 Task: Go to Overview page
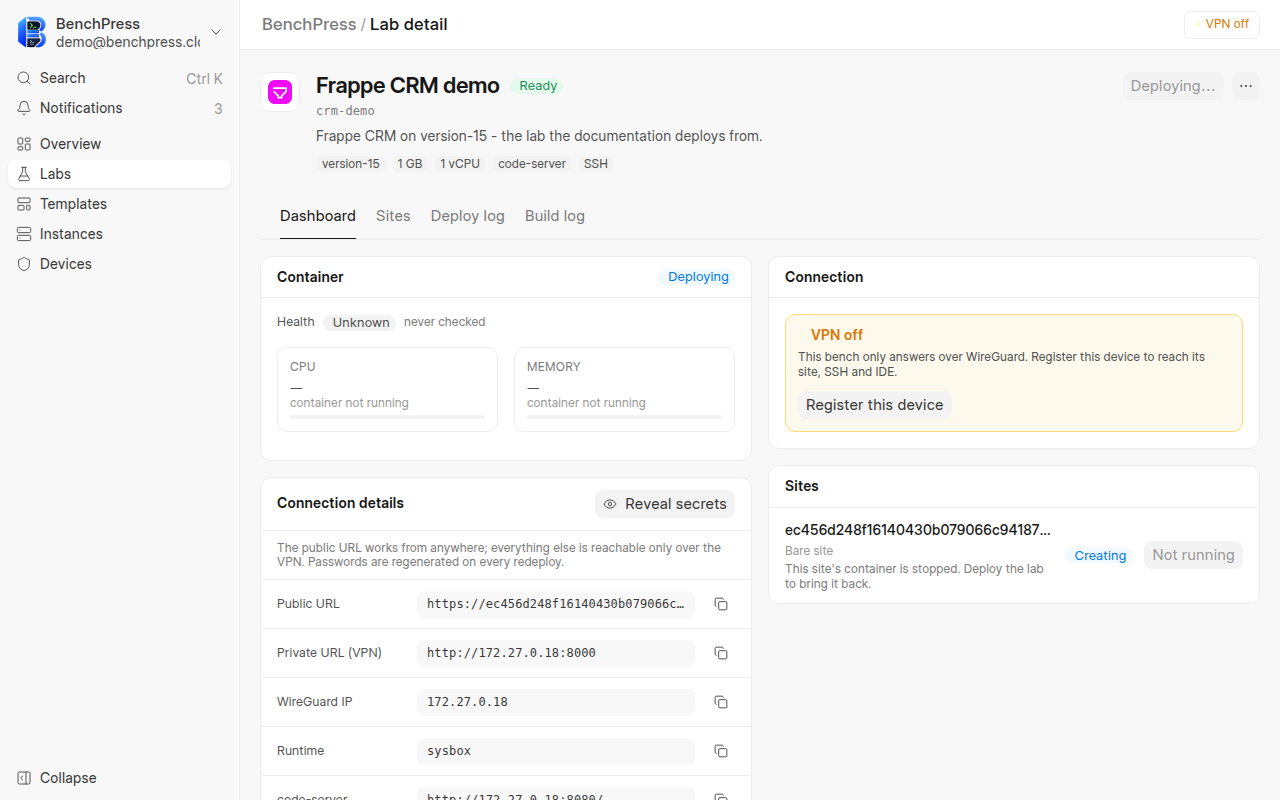coord(119,144)
